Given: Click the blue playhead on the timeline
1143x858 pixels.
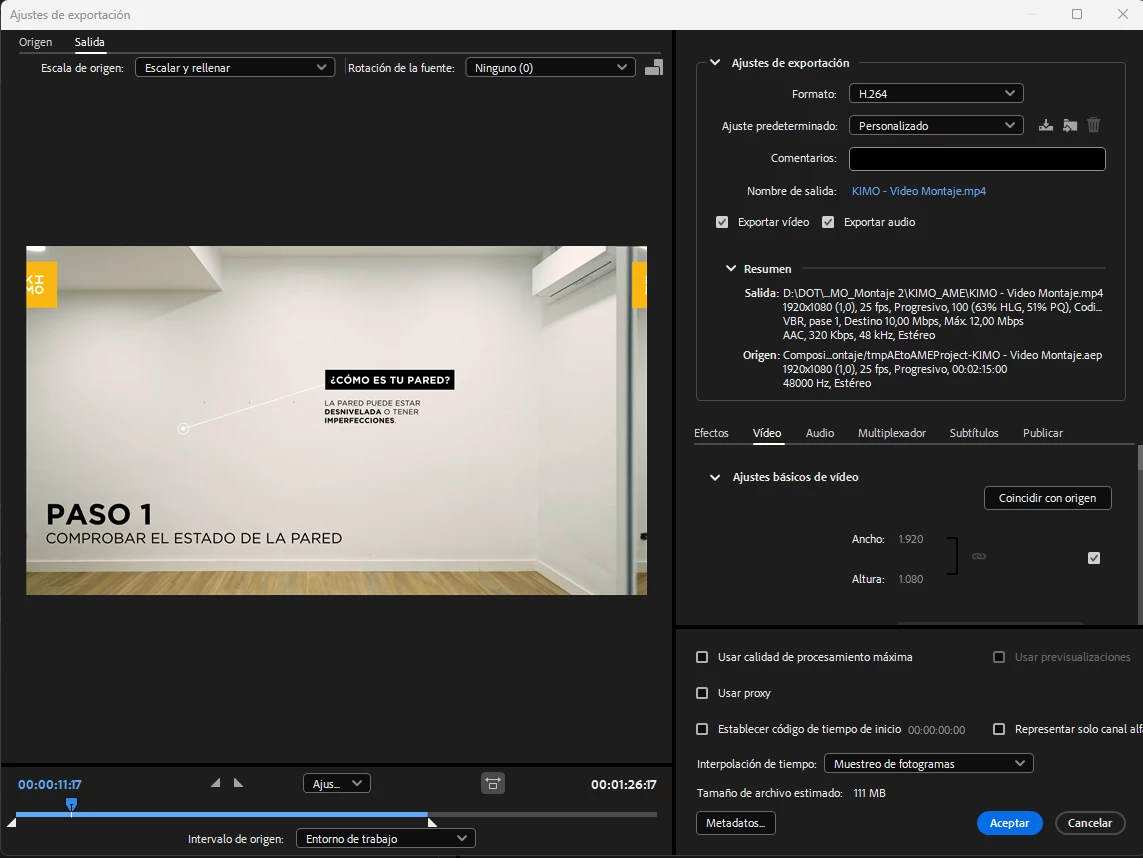Looking at the screenshot, I should (71, 805).
